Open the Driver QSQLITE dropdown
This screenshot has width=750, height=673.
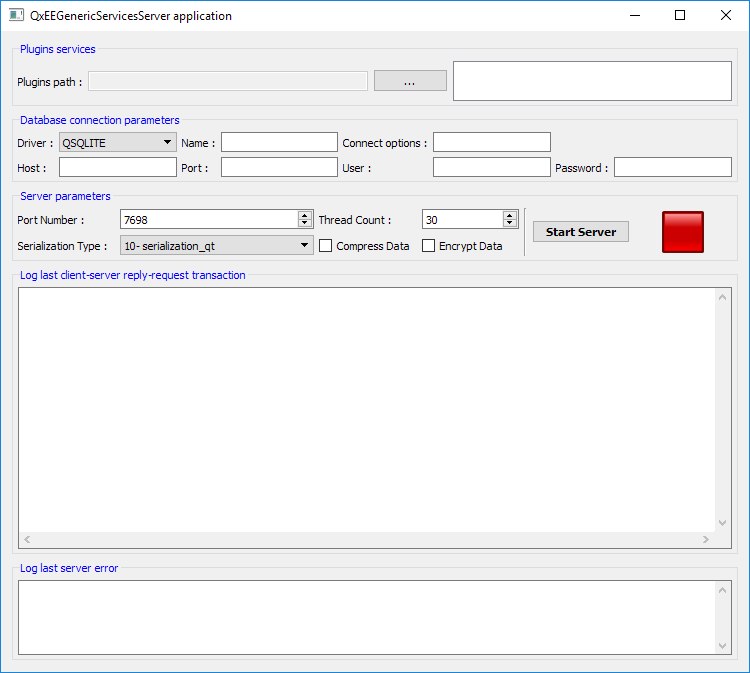117,143
